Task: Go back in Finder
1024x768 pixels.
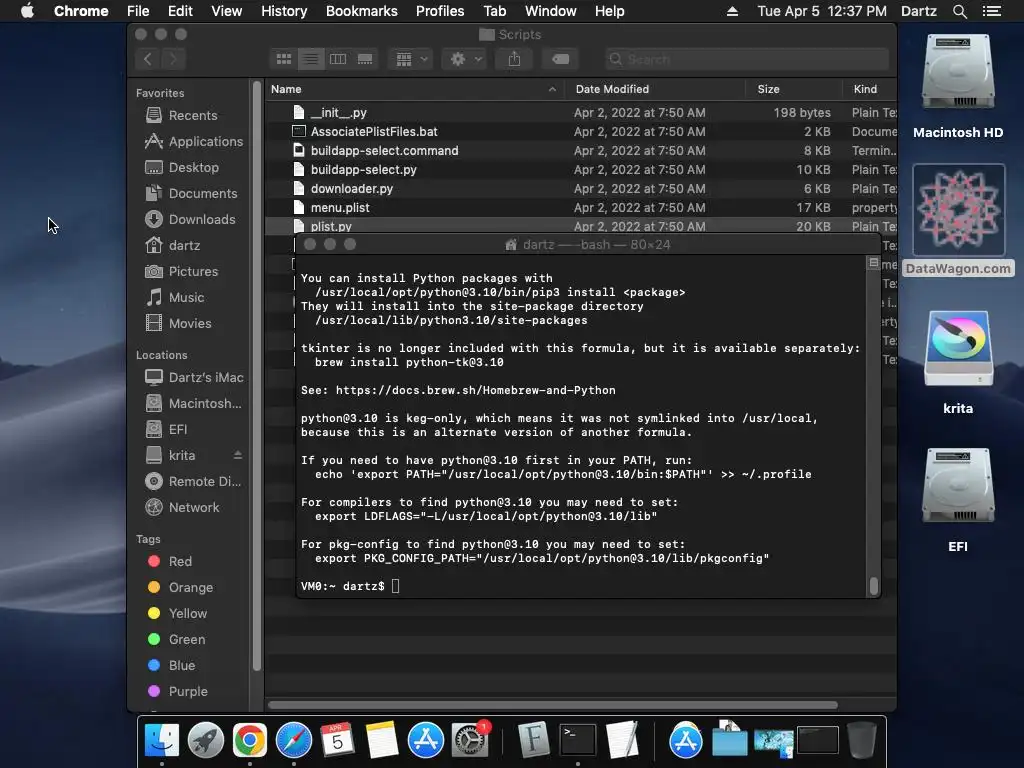Action: click(x=148, y=59)
